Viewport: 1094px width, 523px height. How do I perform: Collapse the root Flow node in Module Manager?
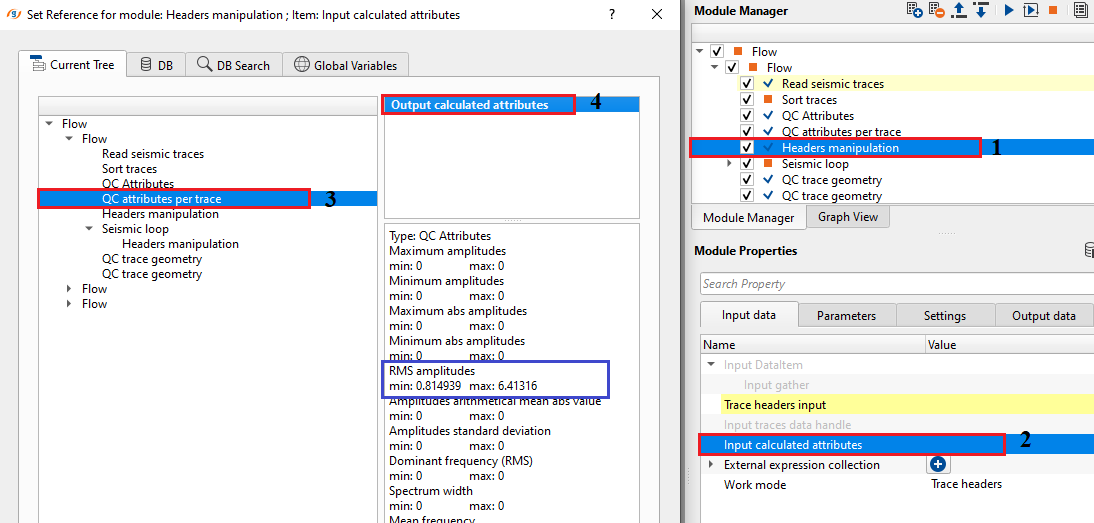pyautogui.click(x=700, y=52)
